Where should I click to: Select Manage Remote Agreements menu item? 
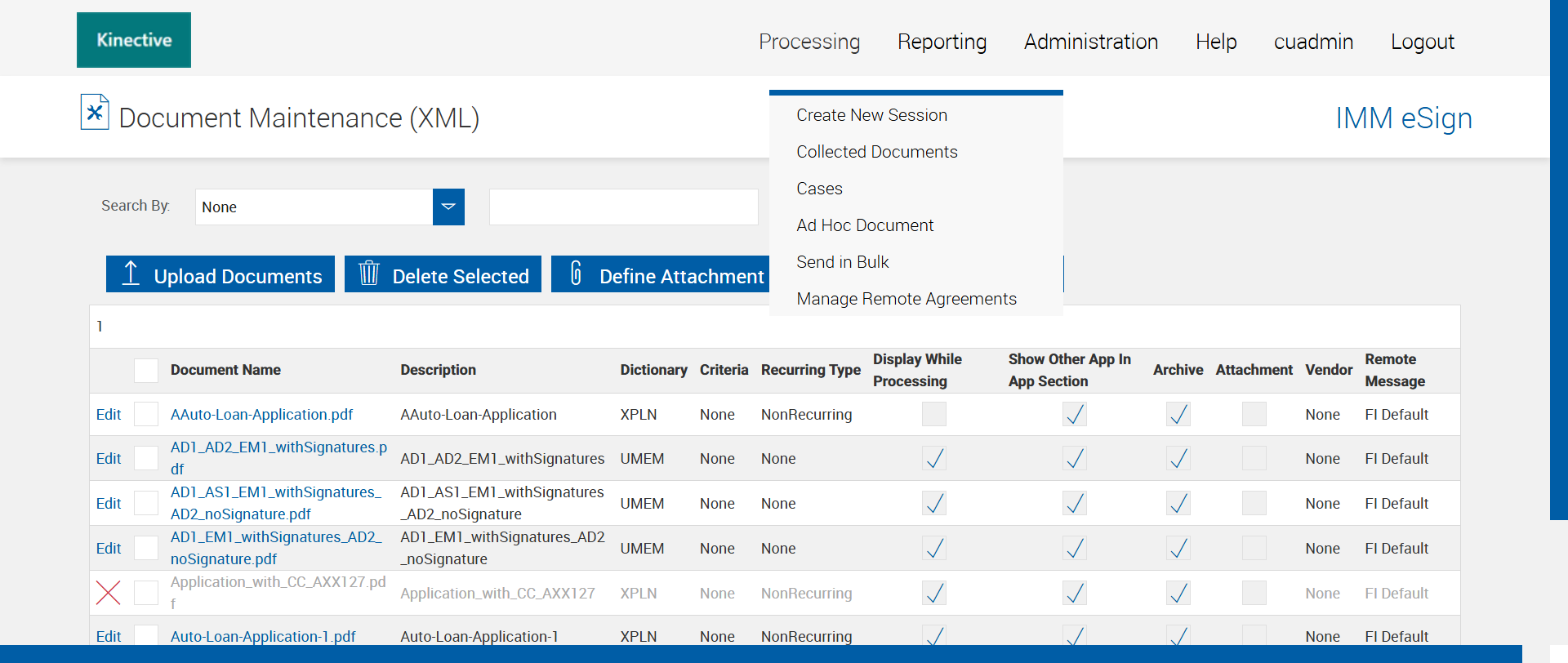tap(906, 299)
